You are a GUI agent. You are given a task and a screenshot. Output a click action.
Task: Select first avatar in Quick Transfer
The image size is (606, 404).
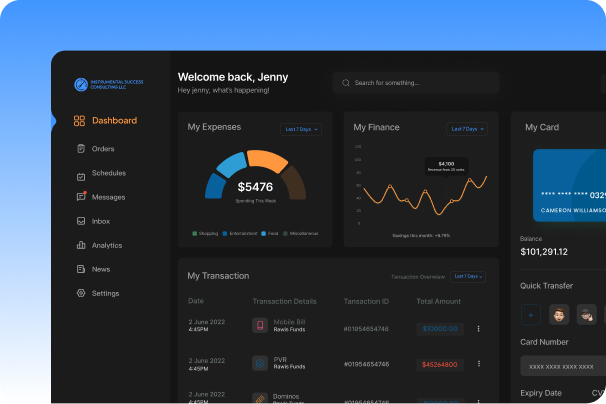pos(559,314)
